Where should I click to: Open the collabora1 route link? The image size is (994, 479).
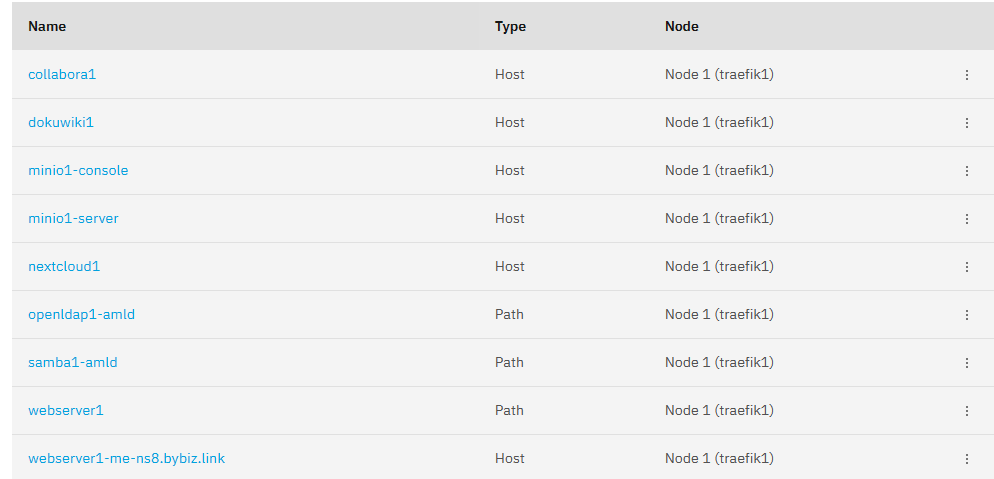pyautogui.click(x=62, y=74)
